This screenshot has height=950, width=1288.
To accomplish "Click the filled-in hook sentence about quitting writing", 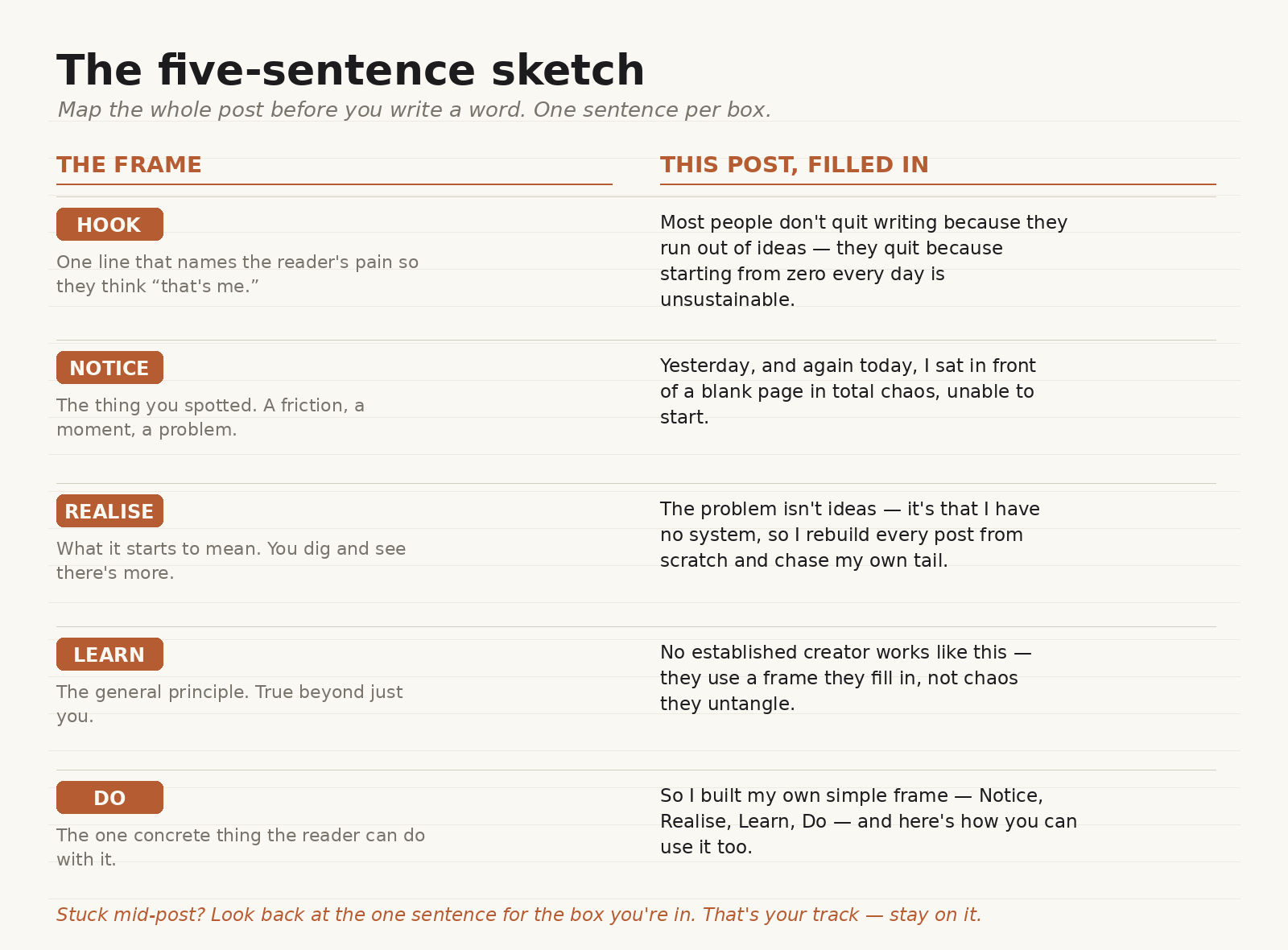I will point(864,261).
